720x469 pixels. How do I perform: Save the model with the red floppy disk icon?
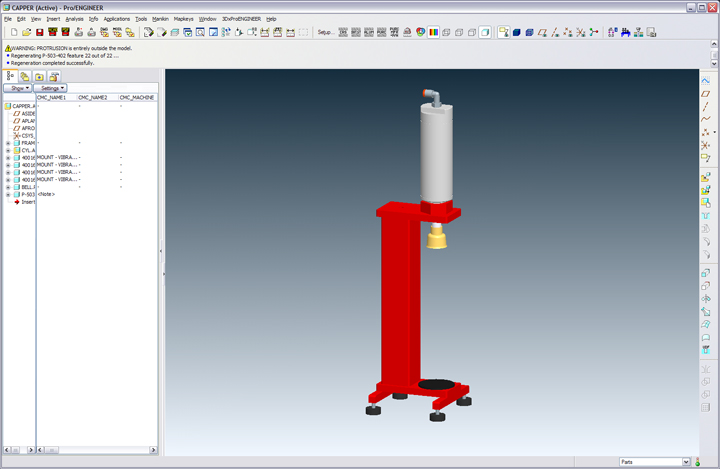39,32
